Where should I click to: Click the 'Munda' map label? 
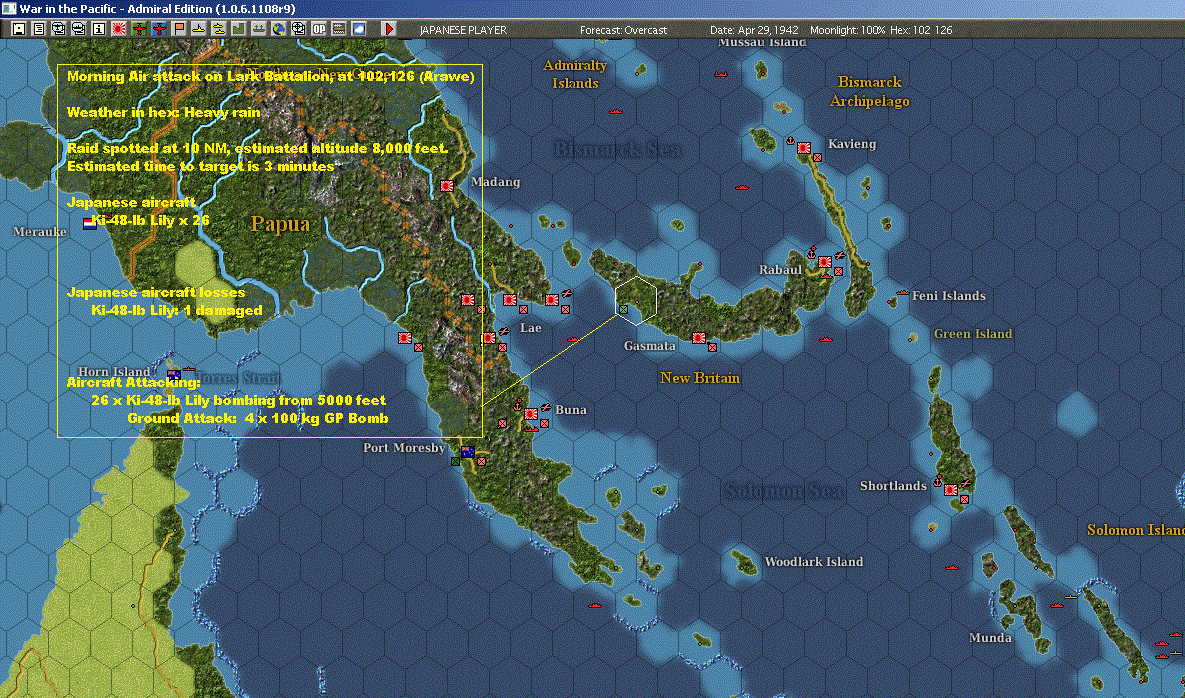(990, 638)
